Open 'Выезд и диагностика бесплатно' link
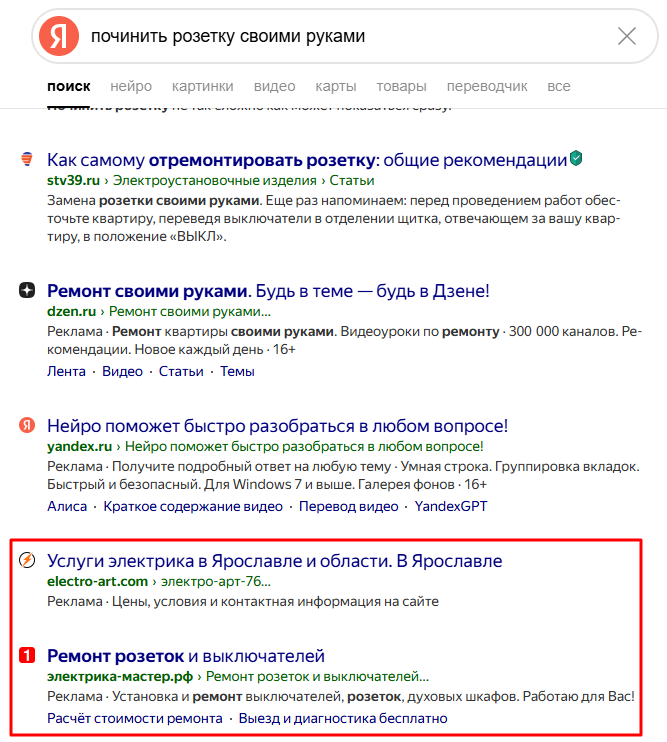This screenshot has height=742, width=667. click(x=343, y=718)
